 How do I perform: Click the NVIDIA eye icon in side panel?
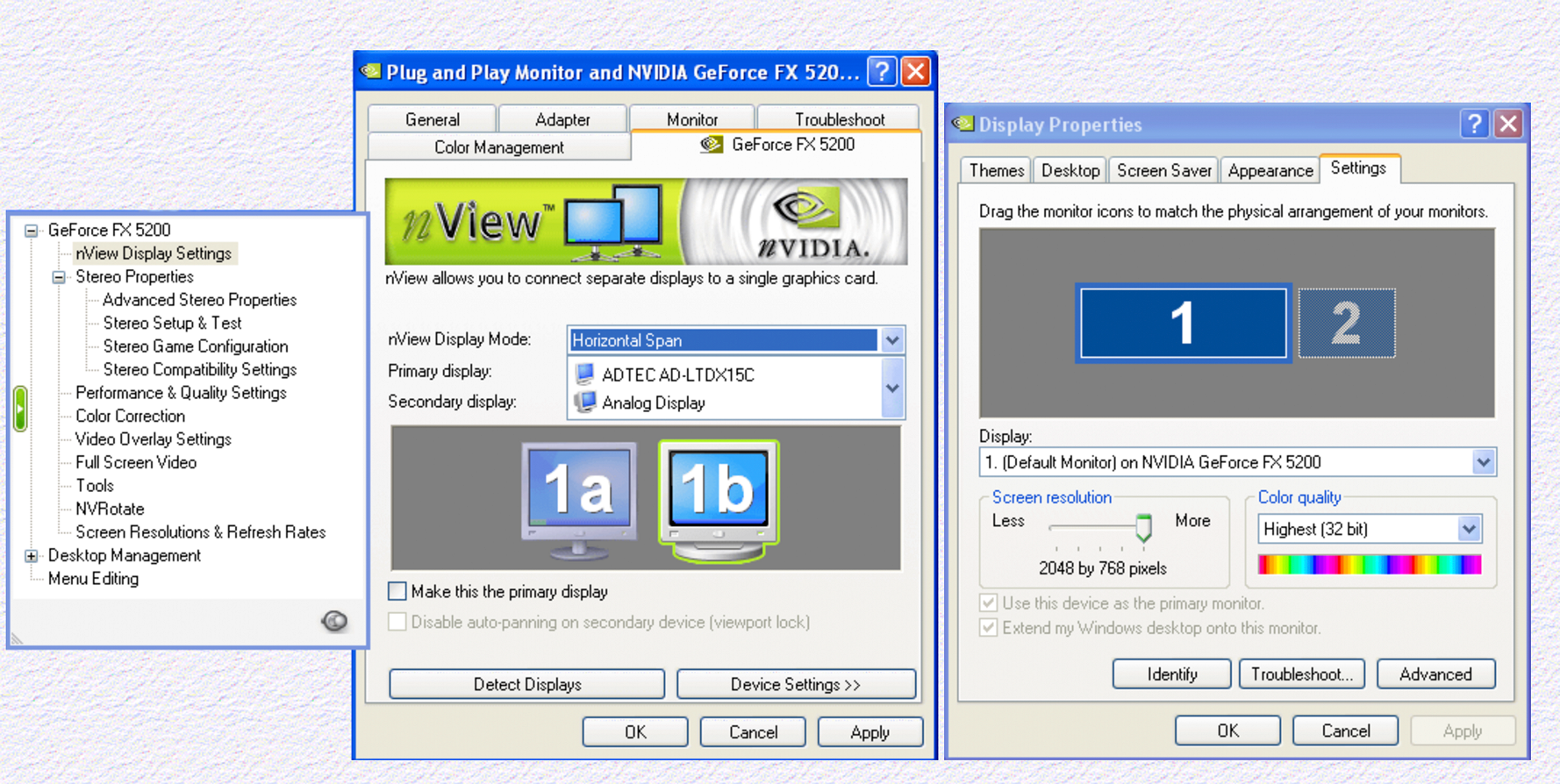[x=334, y=621]
